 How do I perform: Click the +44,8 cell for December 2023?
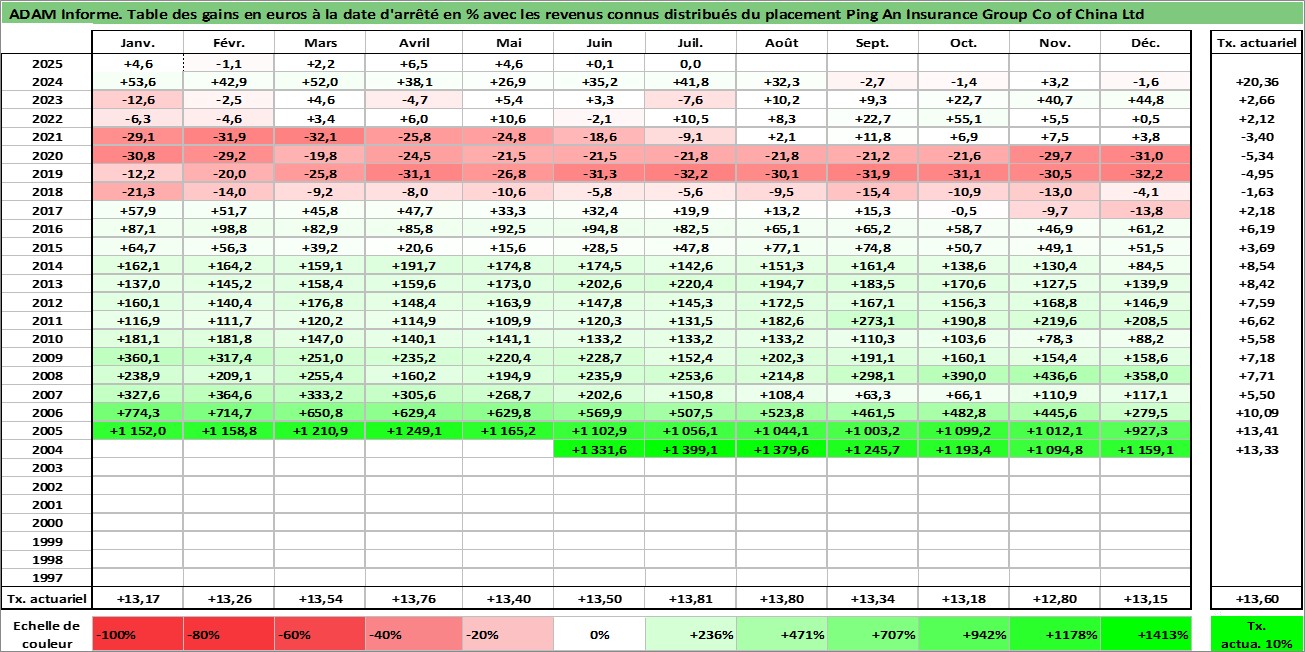click(x=1146, y=101)
